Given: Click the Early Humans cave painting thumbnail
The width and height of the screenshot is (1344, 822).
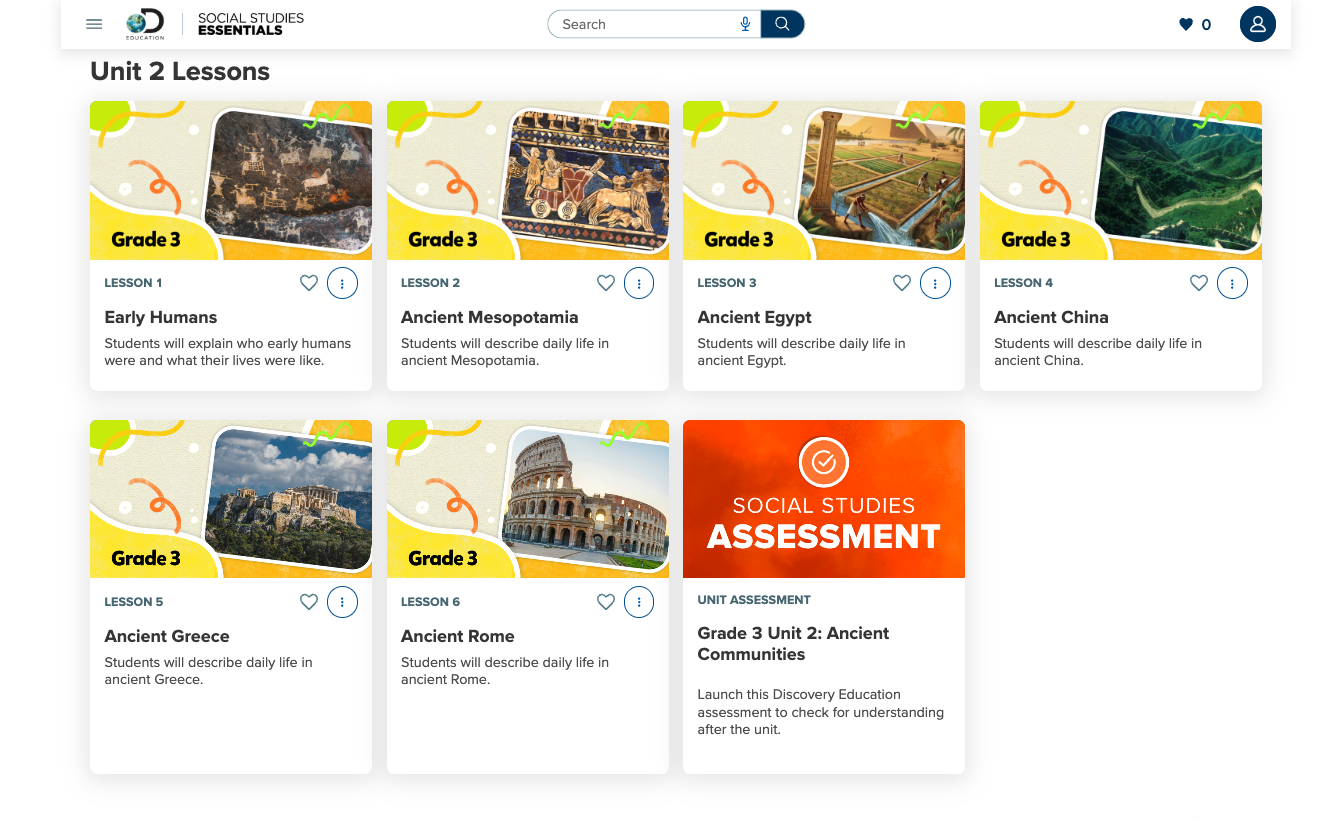Looking at the screenshot, I should pyautogui.click(x=231, y=180).
